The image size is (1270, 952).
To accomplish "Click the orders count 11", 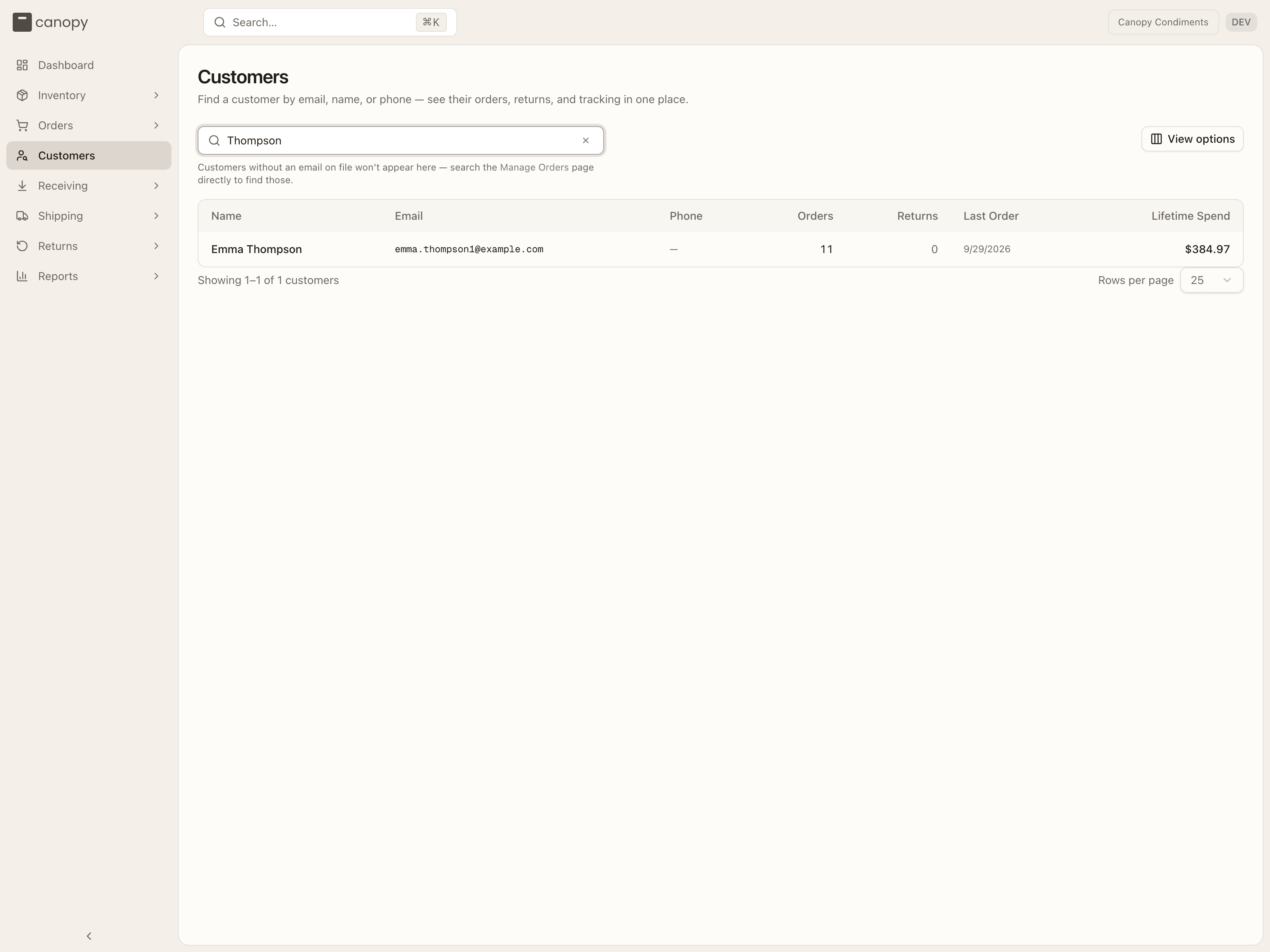I will (x=826, y=249).
